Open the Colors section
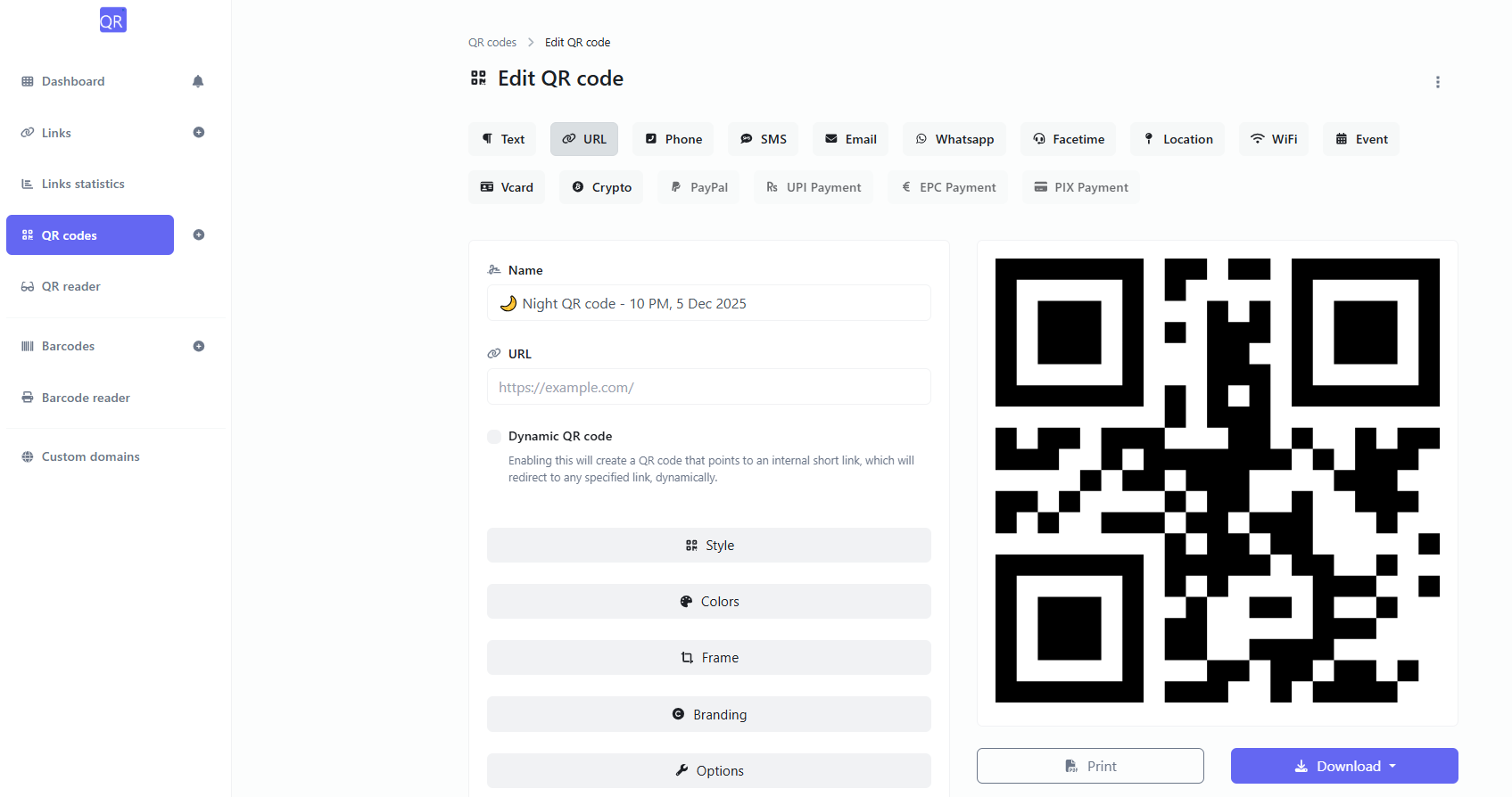The width and height of the screenshot is (1512, 797). [x=708, y=601]
